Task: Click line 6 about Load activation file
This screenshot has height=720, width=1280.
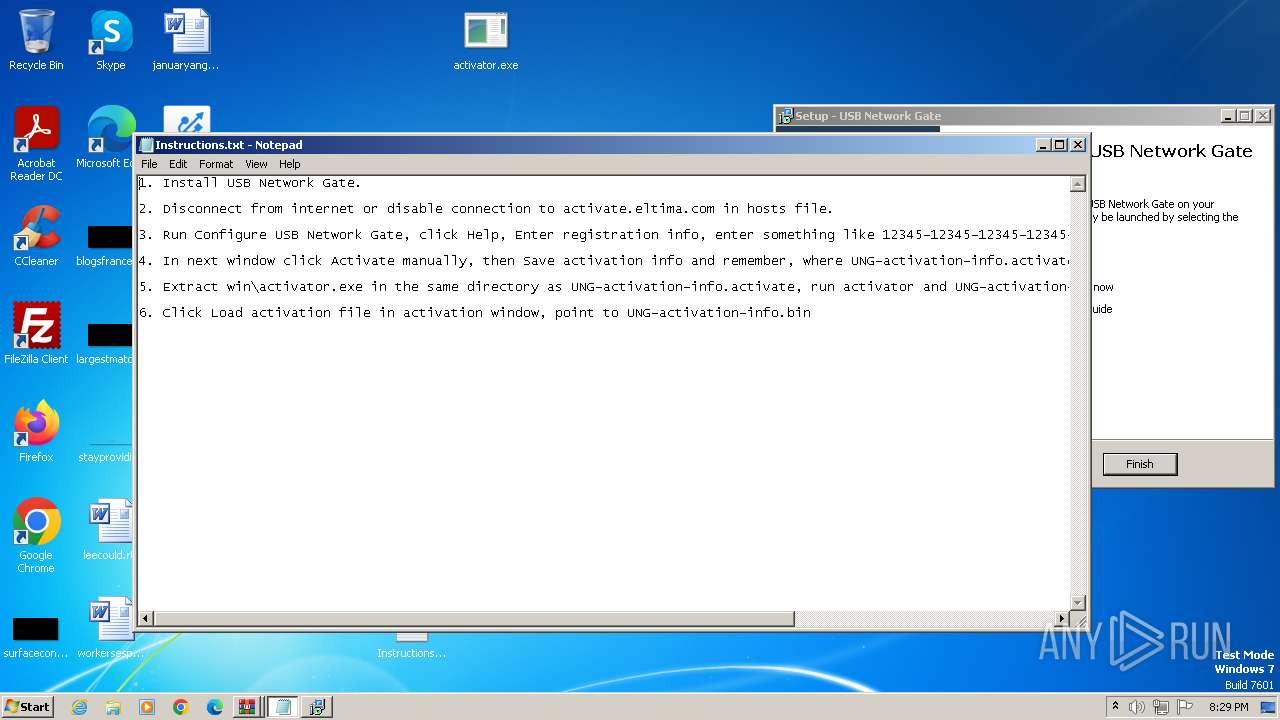Action: tap(475, 313)
